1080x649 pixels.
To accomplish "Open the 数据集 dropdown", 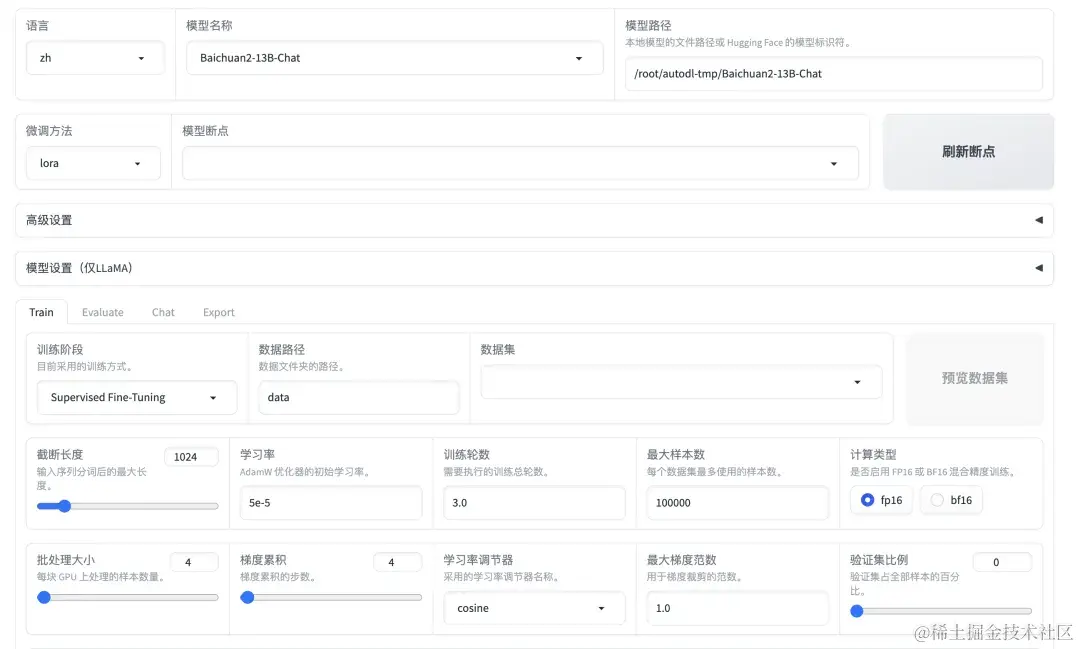I will point(681,382).
